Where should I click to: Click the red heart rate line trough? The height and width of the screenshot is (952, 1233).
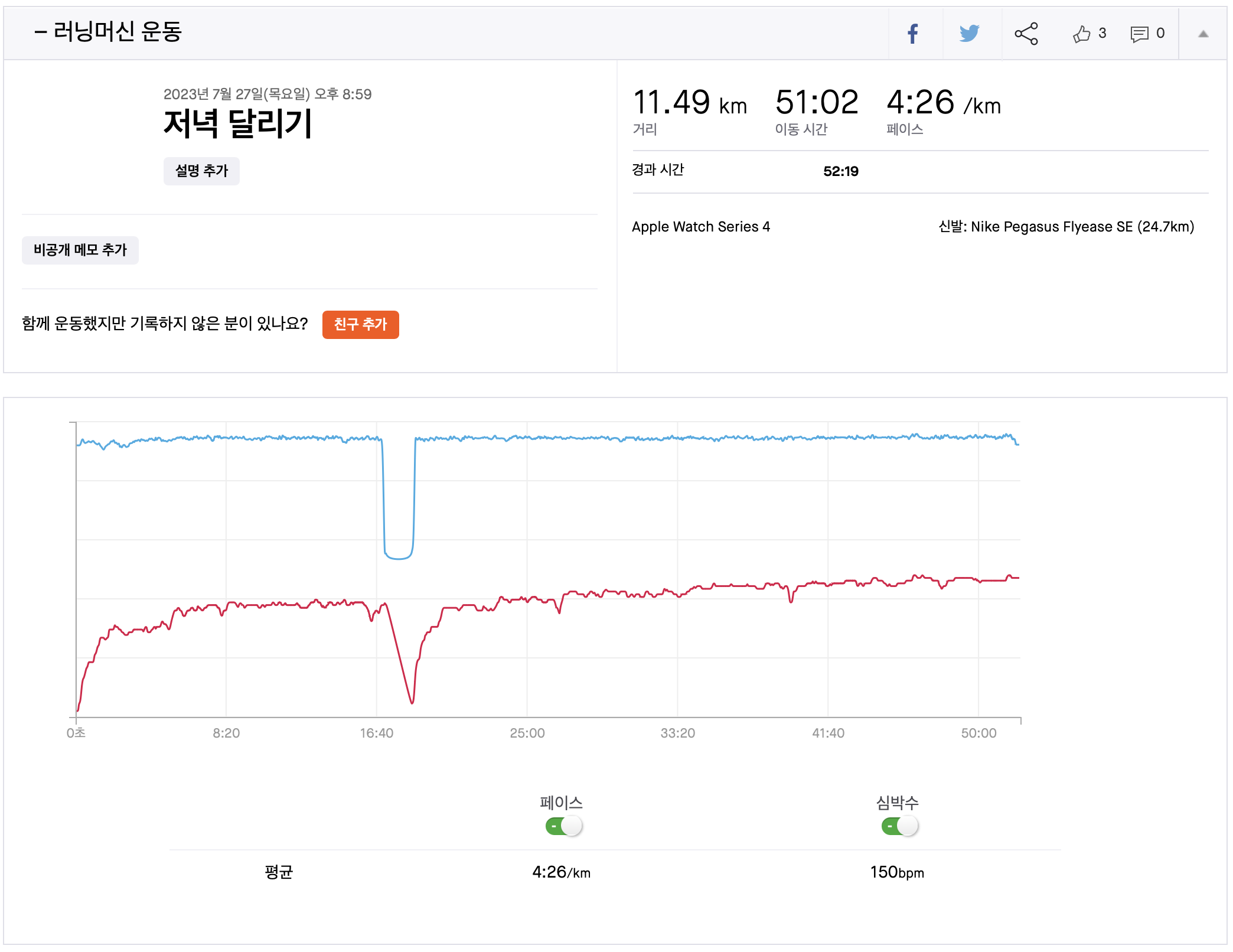click(x=412, y=702)
